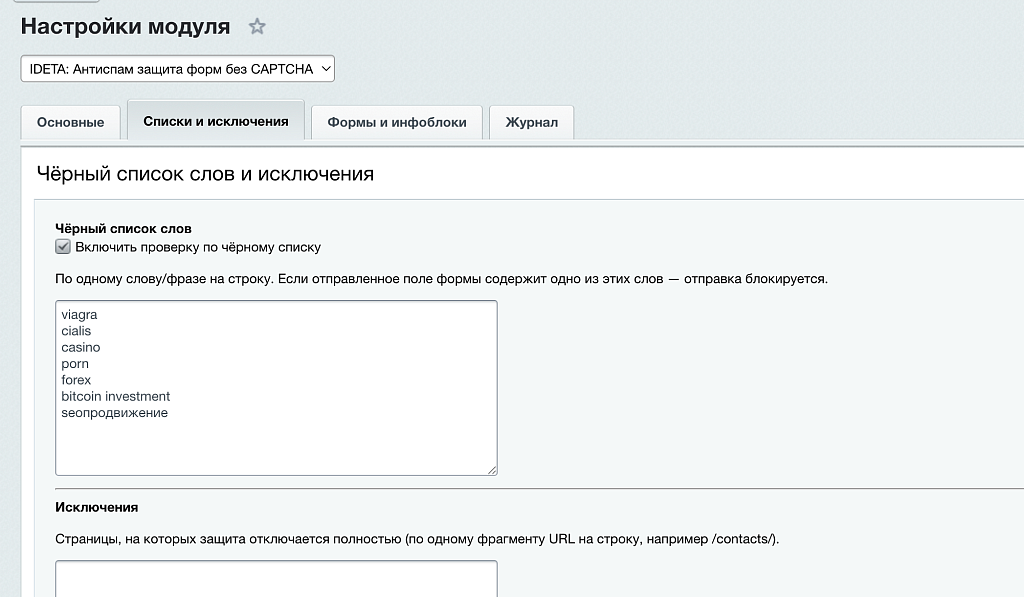Click the blacklist words textarea
Viewport: 1024px width, 597px height.
(x=276, y=388)
